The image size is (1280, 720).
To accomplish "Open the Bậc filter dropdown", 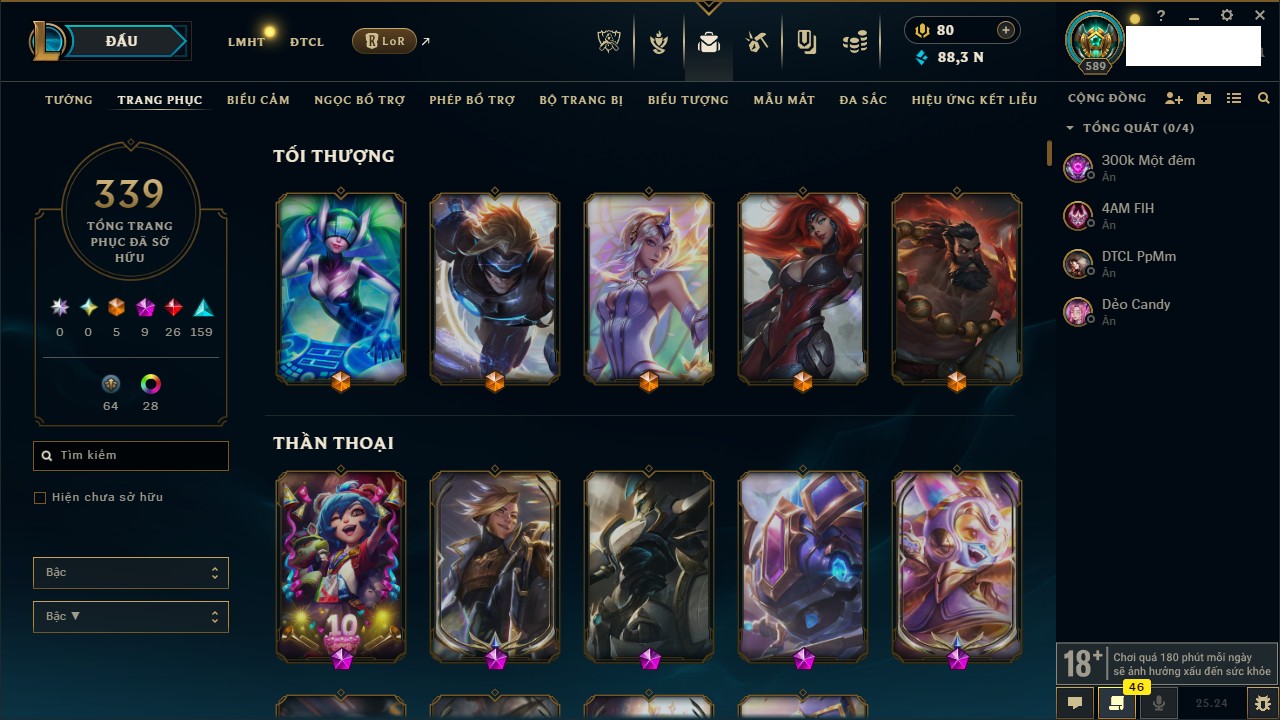I will (x=131, y=573).
